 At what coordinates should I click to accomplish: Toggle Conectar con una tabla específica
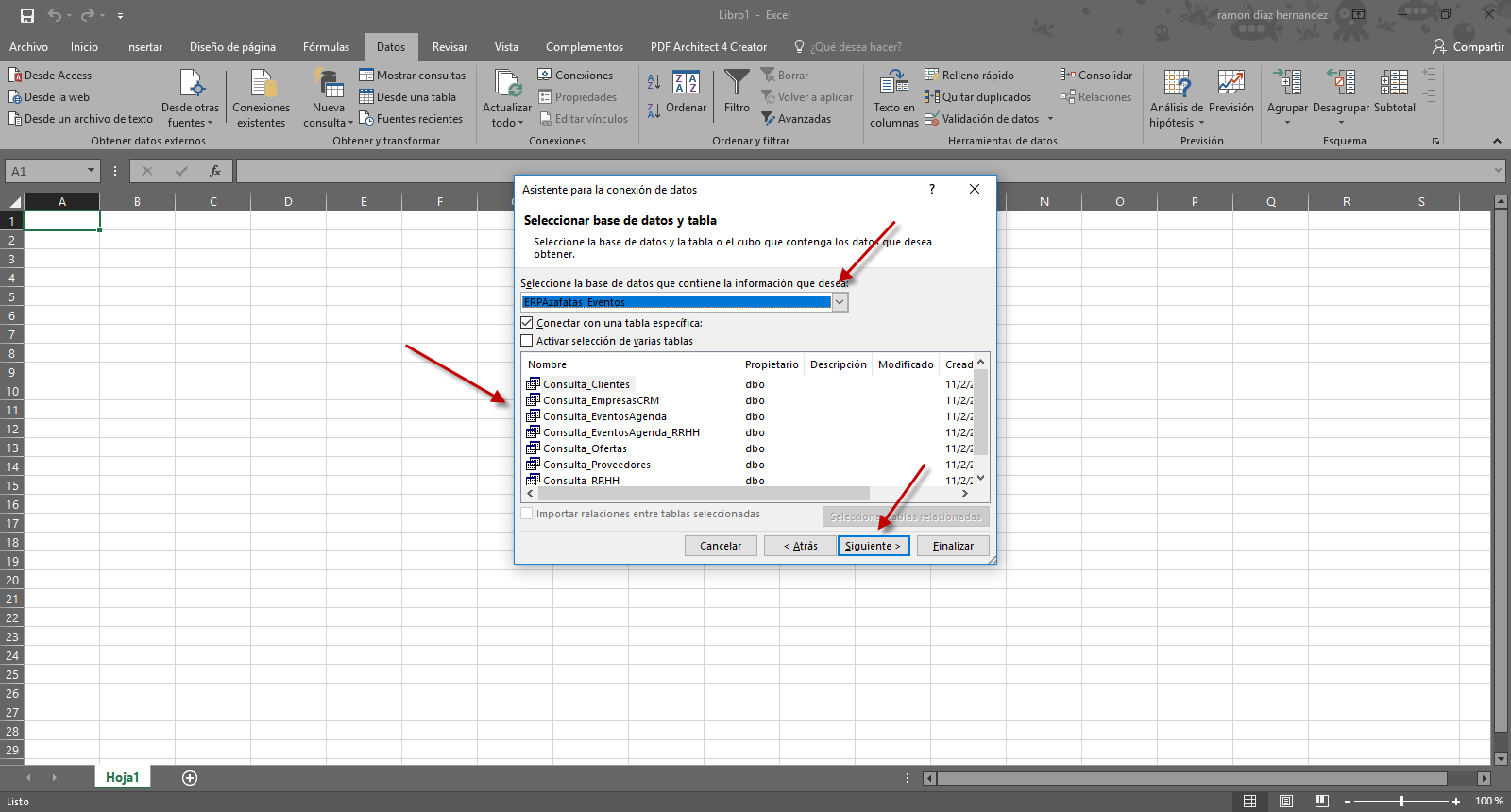[527, 323]
